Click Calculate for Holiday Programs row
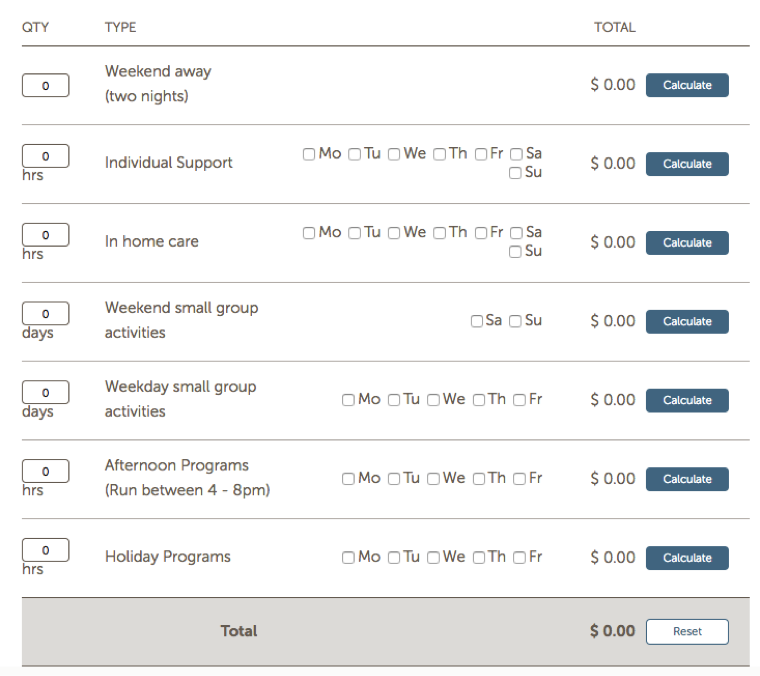This screenshot has width=760, height=676. (687, 558)
